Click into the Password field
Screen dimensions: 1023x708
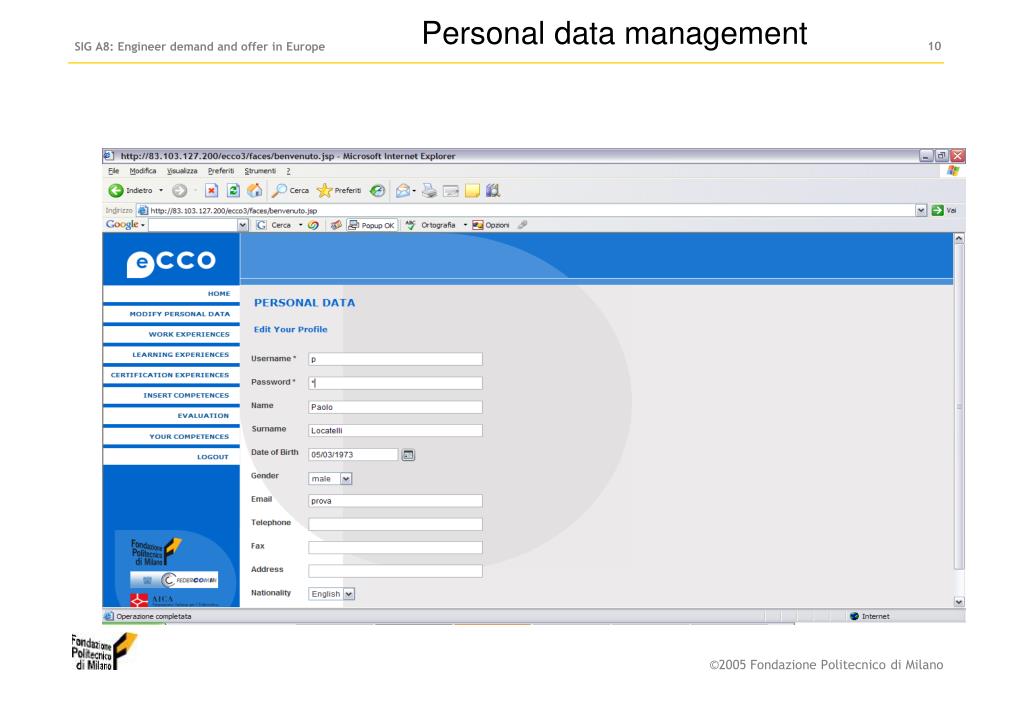point(395,383)
